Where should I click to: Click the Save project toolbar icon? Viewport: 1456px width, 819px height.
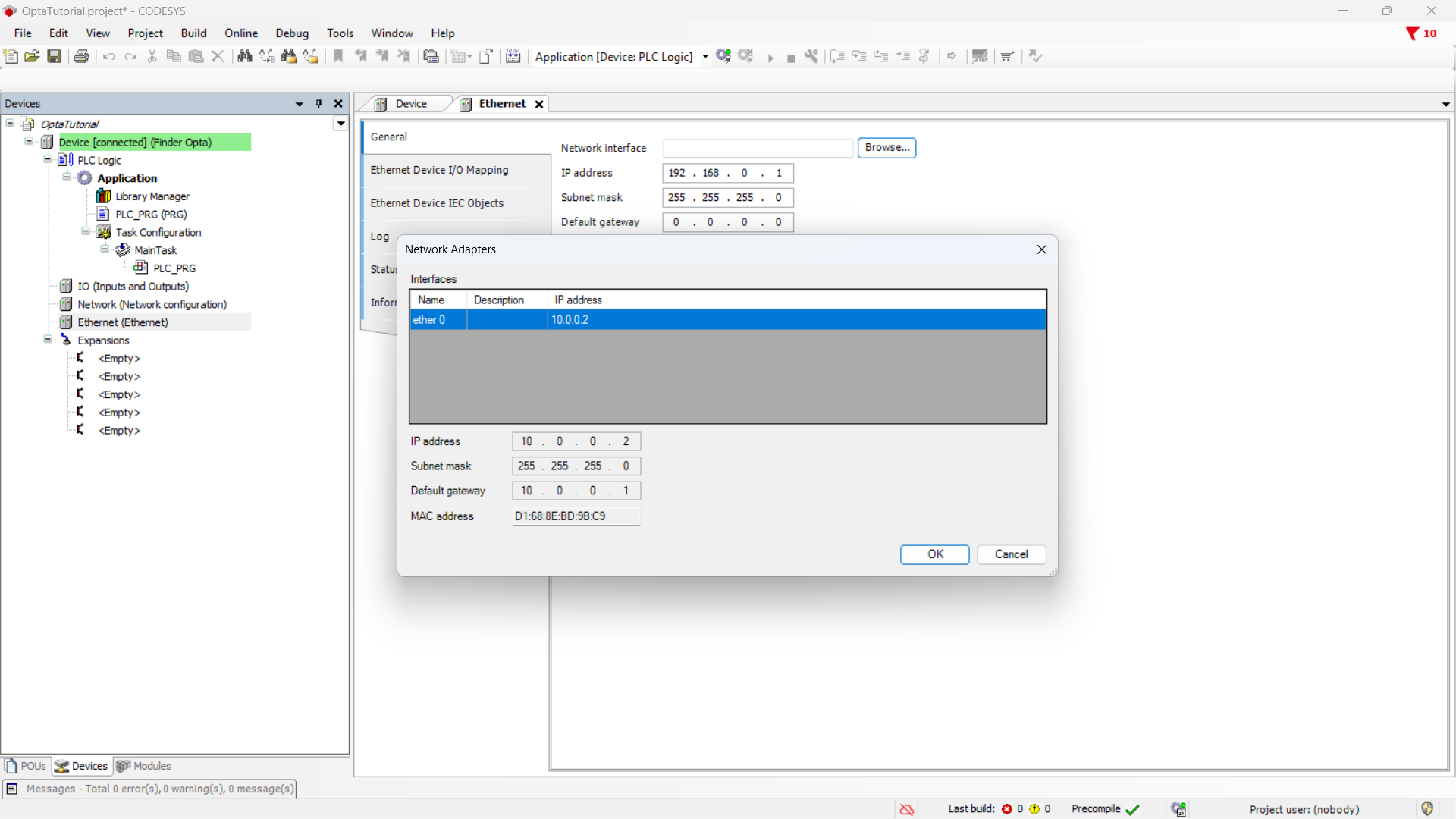coord(54,56)
